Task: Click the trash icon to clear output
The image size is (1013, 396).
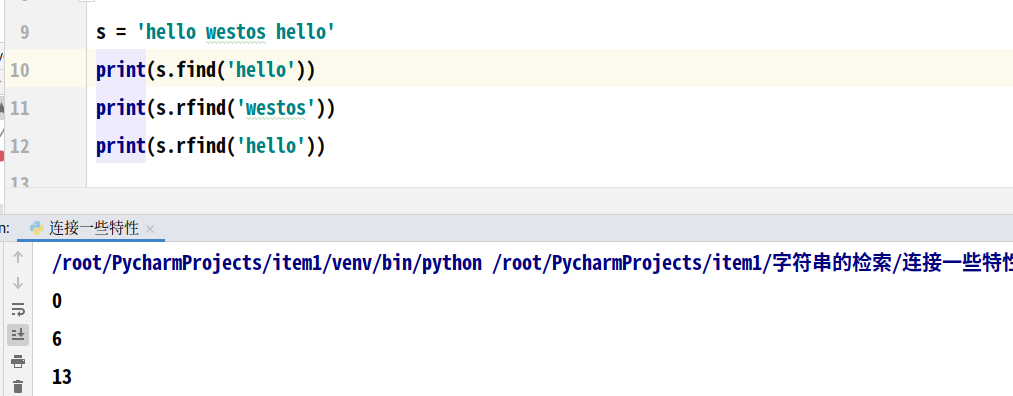Action: [x=18, y=386]
